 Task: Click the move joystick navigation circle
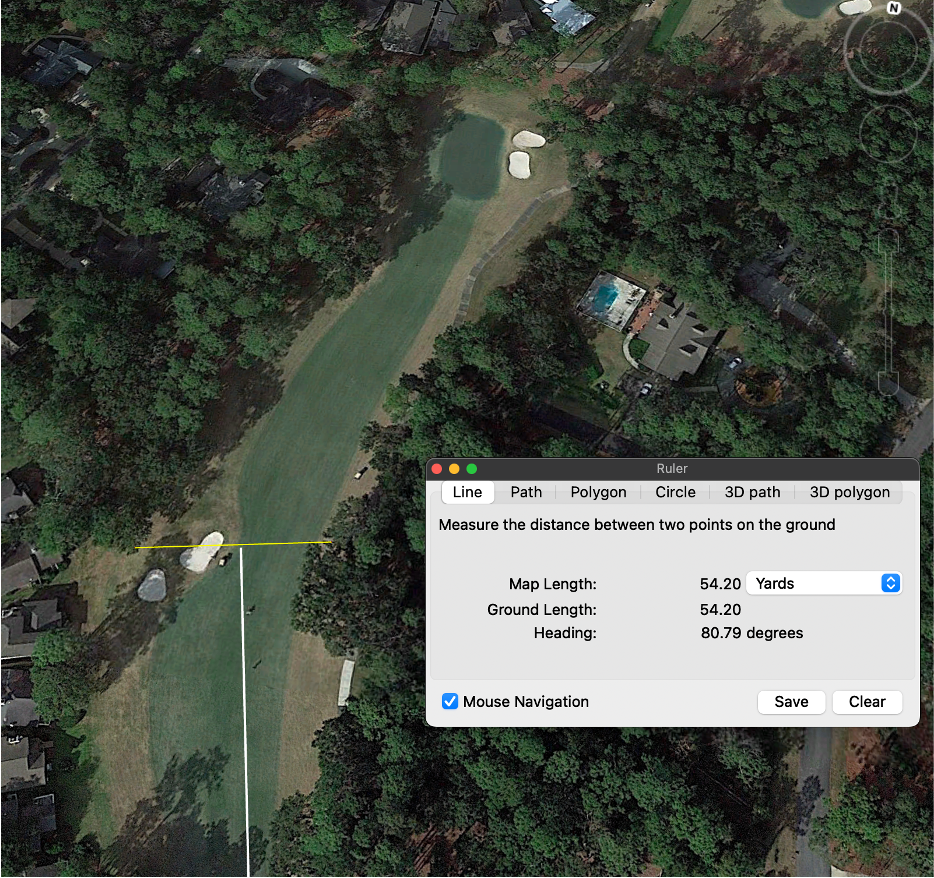888,133
